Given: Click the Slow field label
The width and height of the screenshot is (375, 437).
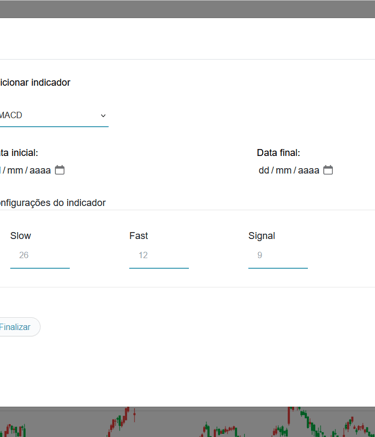Looking at the screenshot, I should (21, 236).
